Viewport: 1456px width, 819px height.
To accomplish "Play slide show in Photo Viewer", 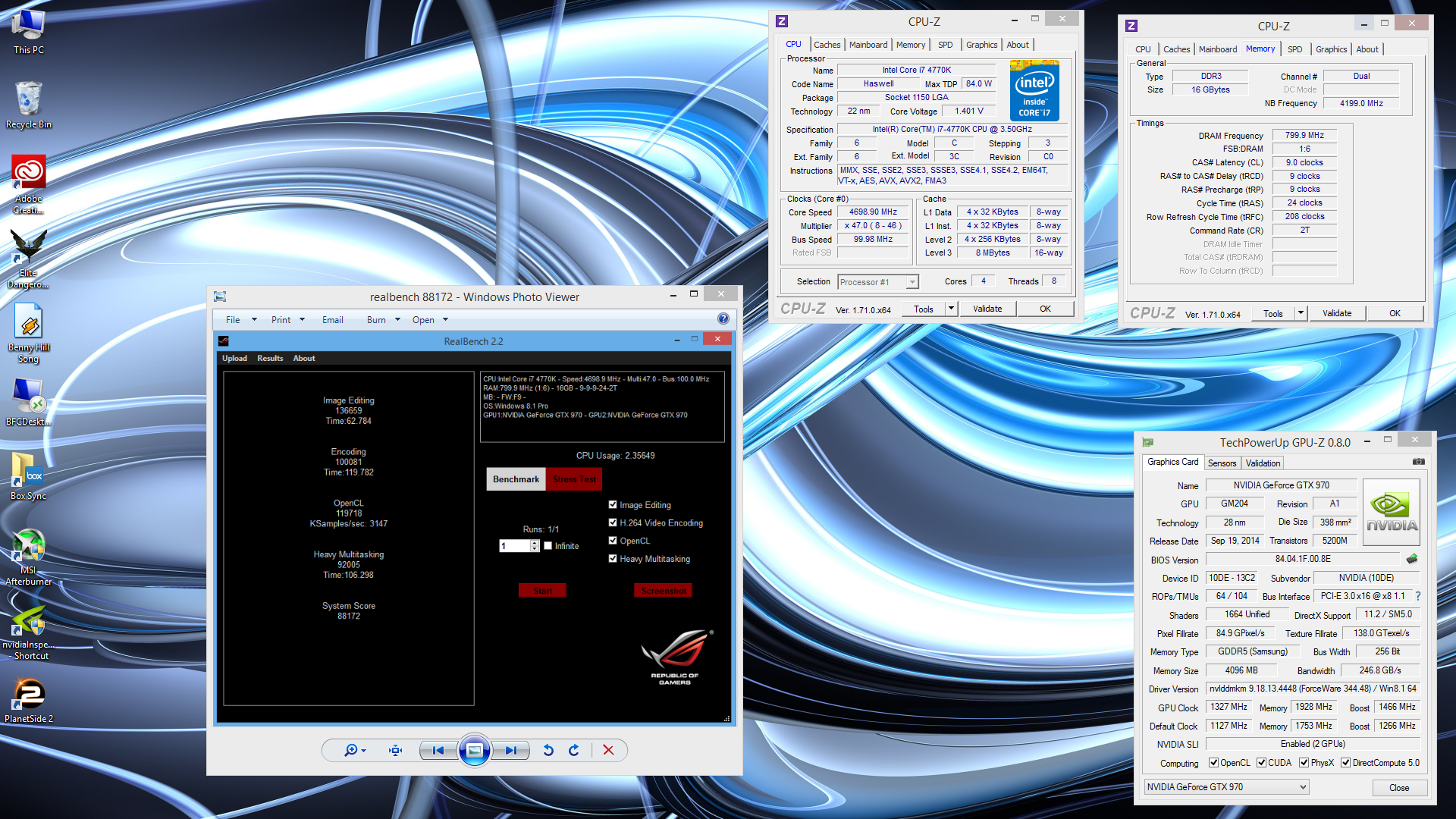I will tap(474, 750).
